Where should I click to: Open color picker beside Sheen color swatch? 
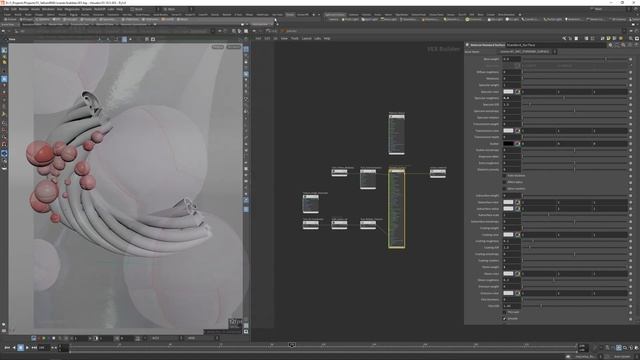click(x=517, y=273)
